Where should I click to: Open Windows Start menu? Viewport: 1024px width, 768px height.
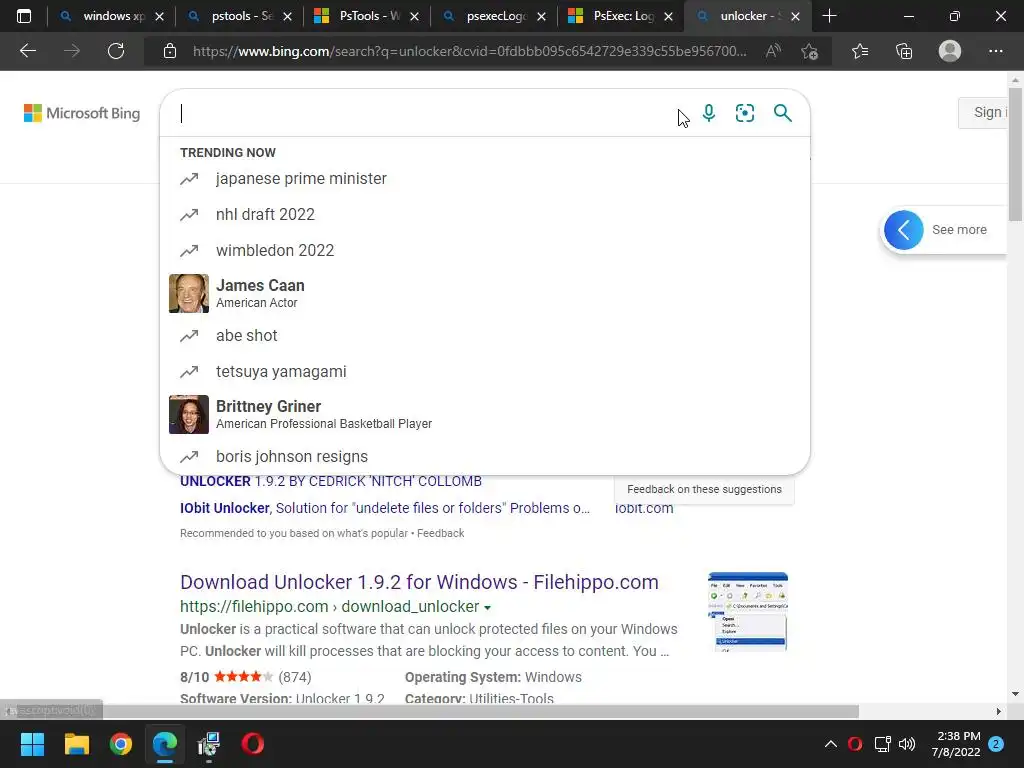click(x=32, y=744)
